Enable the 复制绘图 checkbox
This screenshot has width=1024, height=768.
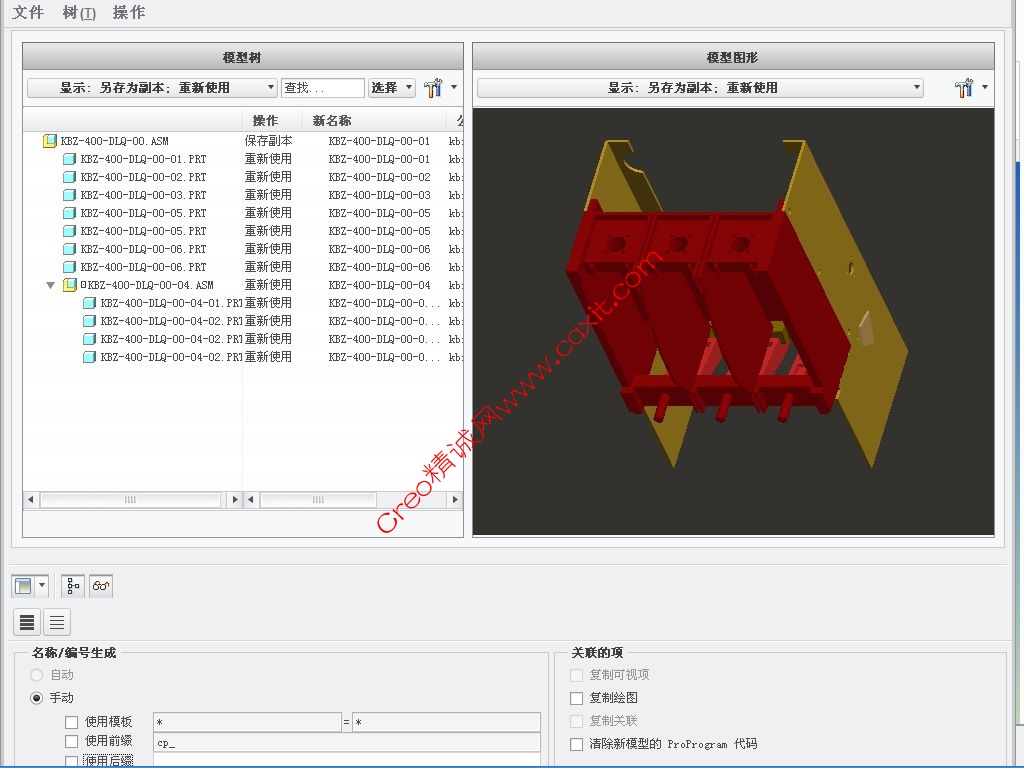[x=577, y=698]
